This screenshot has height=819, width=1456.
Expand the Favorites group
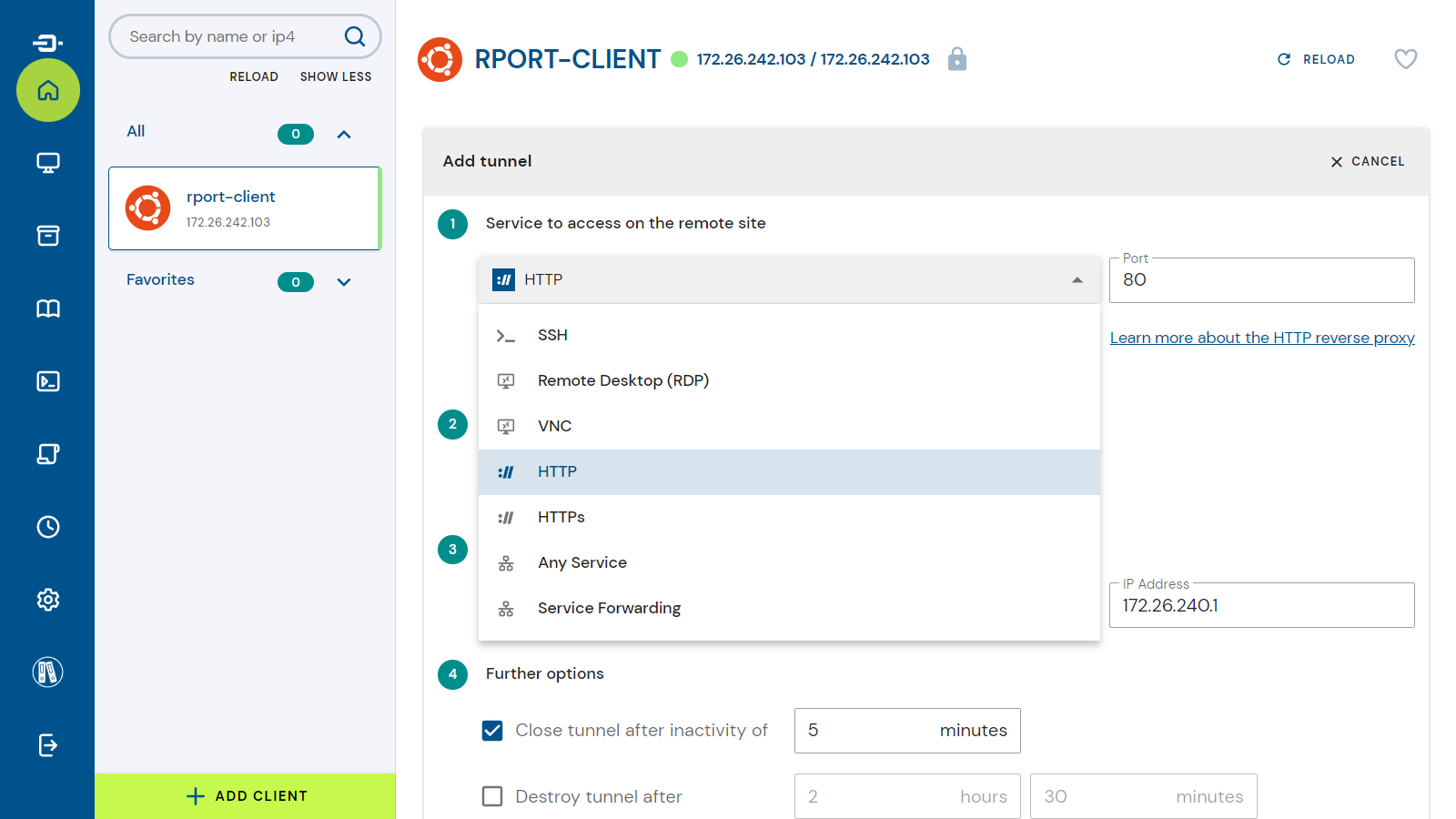pyautogui.click(x=344, y=282)
